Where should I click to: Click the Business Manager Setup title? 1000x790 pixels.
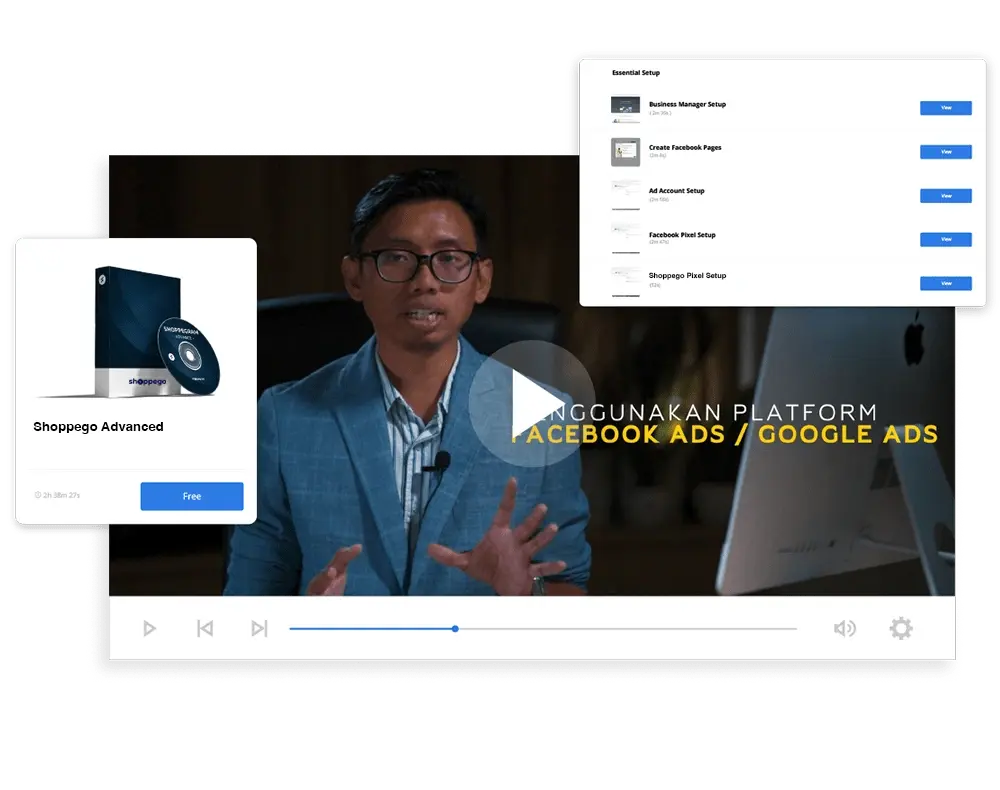click(688, 104)
